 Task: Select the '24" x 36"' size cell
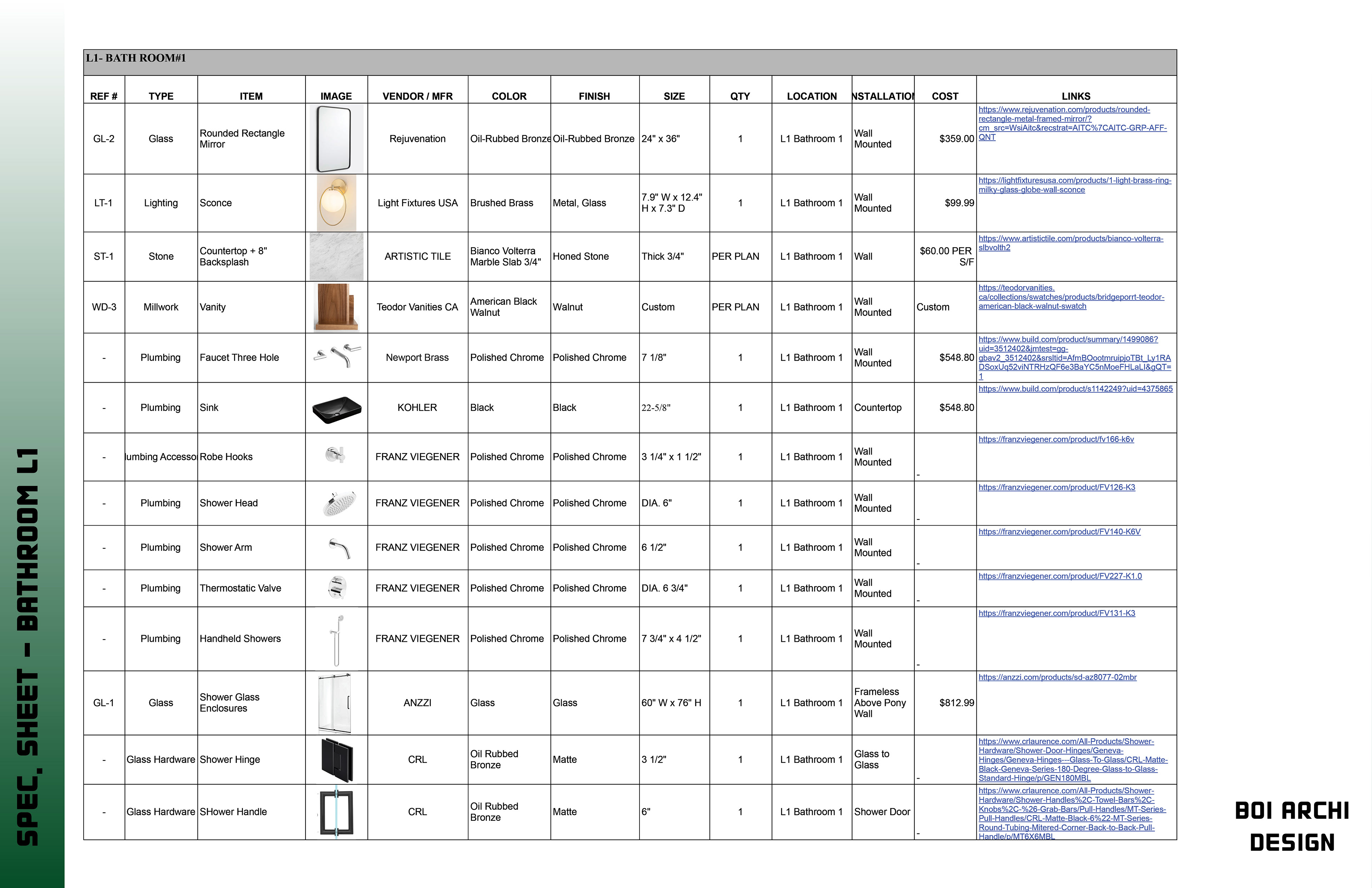(675, 139)
